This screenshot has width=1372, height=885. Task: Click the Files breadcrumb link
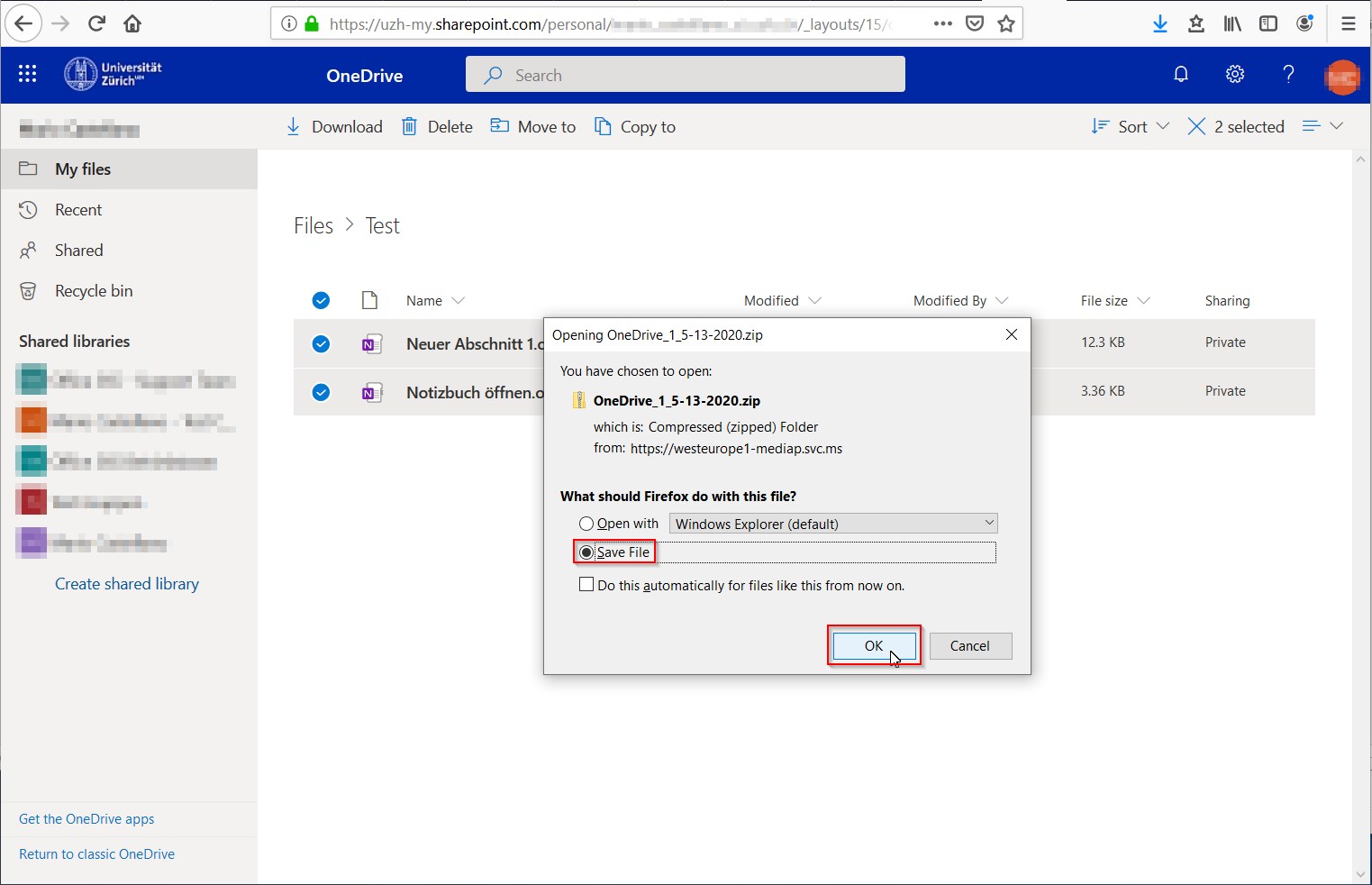click(313, 225)
